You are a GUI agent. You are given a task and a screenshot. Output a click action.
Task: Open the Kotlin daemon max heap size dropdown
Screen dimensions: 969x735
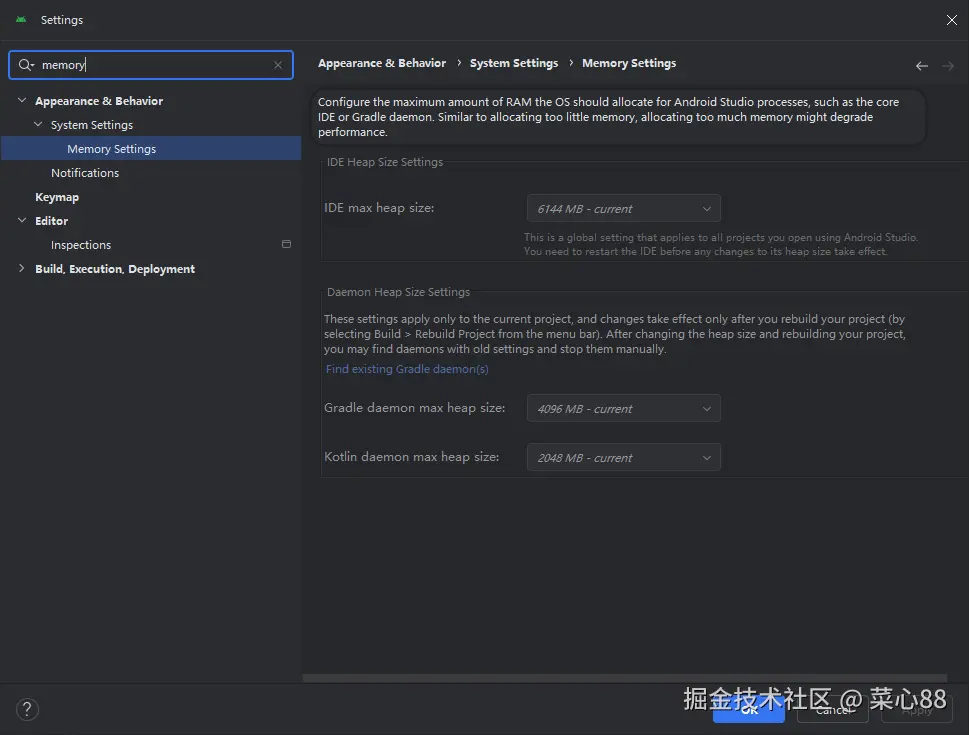(624, 457)
